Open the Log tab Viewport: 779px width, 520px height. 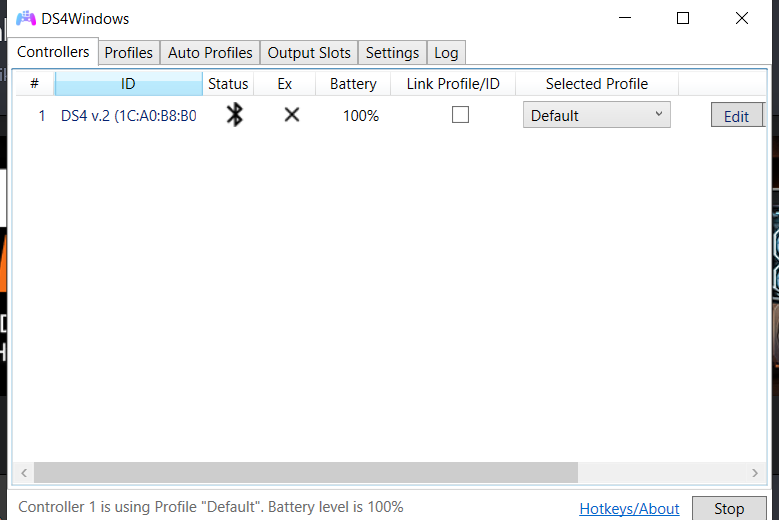446,53
